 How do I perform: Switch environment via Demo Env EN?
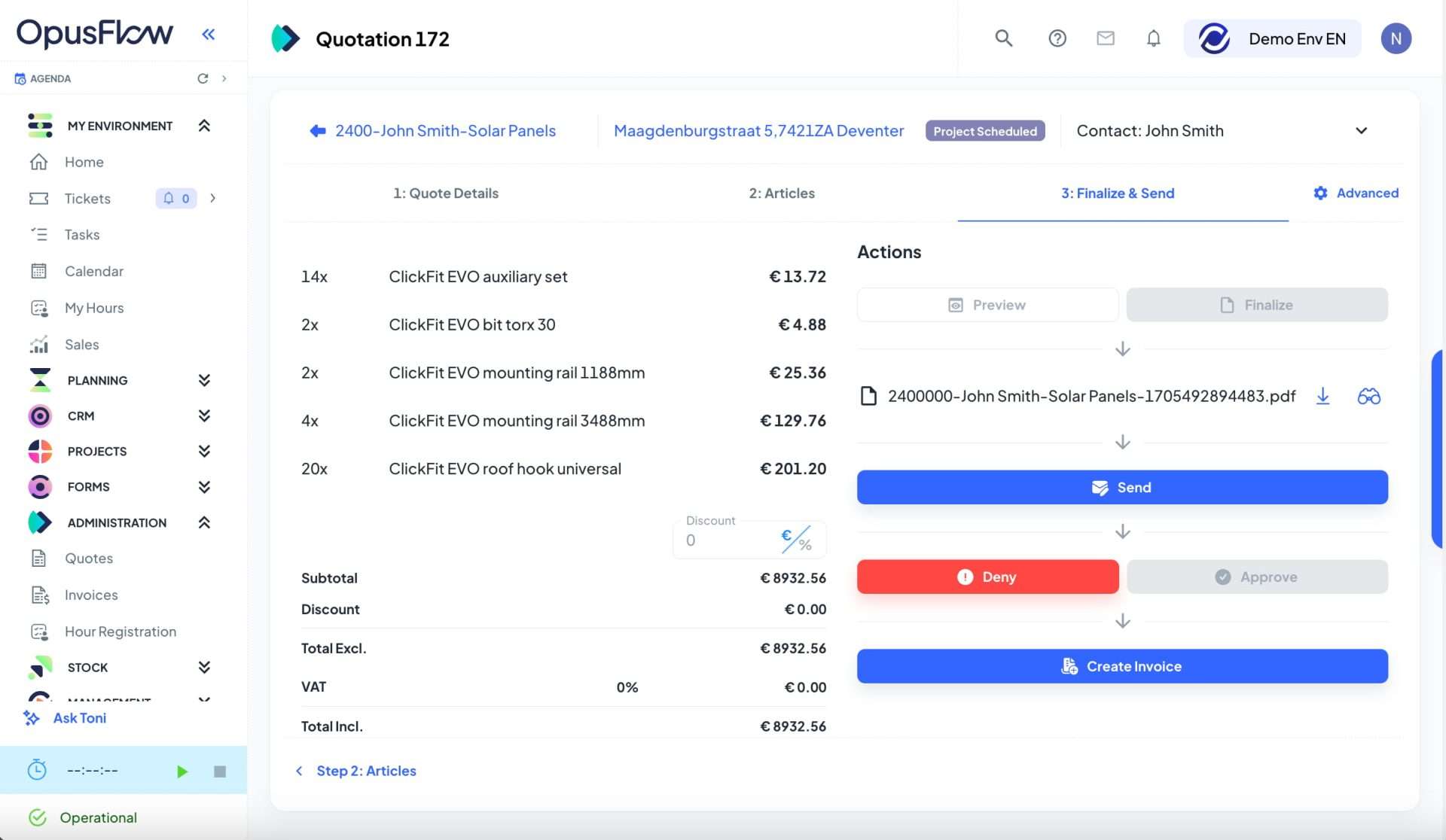(1272, 38)
